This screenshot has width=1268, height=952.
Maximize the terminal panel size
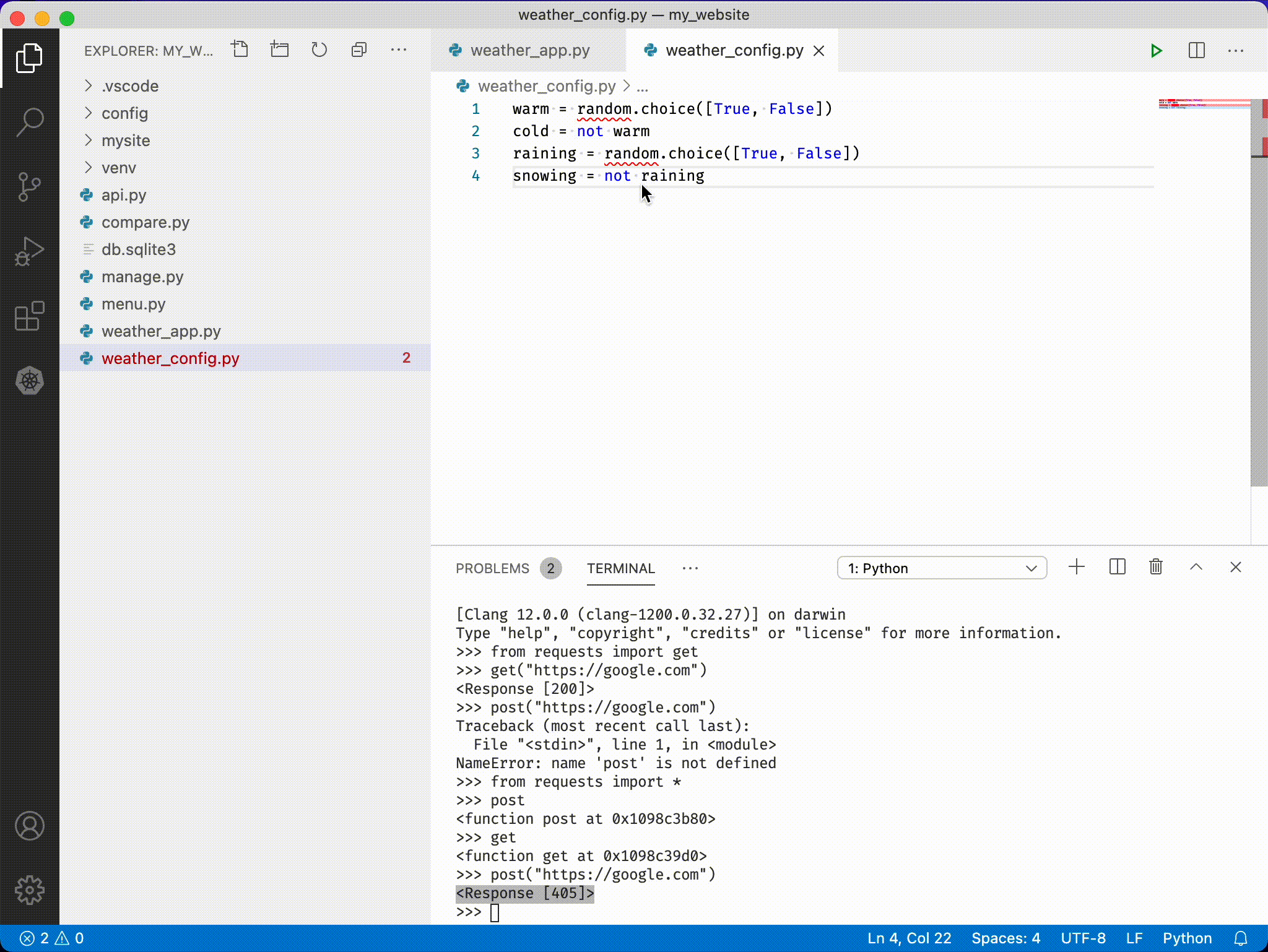point(1196,567)
